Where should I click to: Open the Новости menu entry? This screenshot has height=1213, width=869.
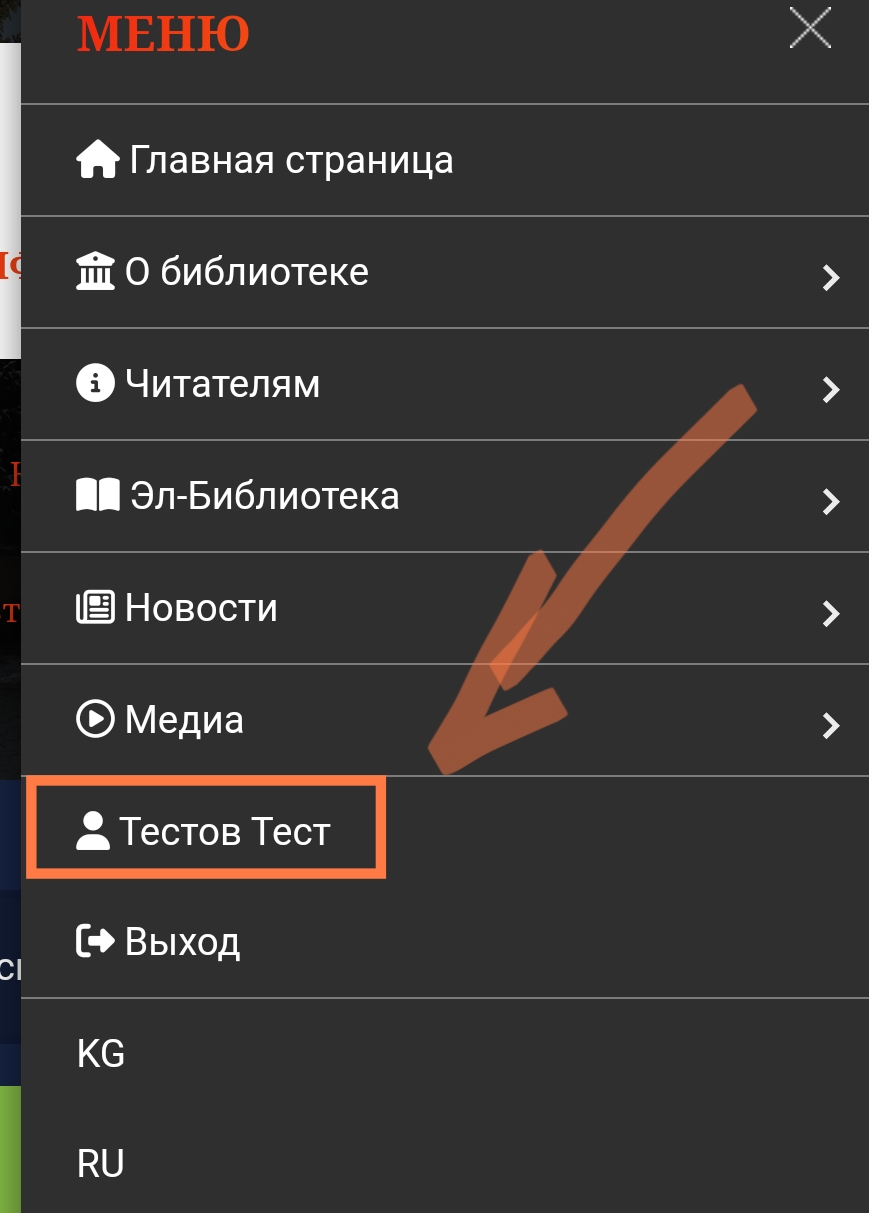(444, 608)
